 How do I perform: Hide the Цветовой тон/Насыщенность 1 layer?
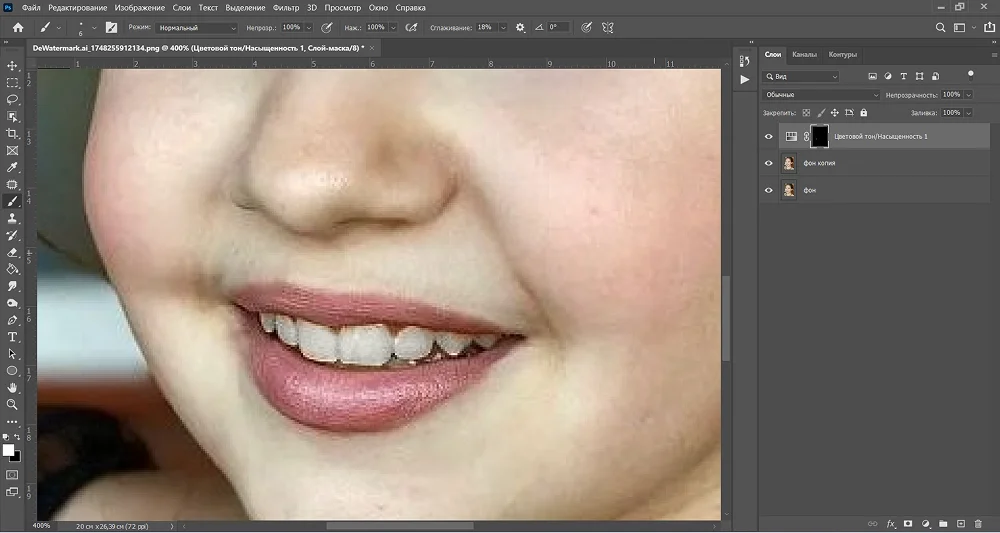768,136
